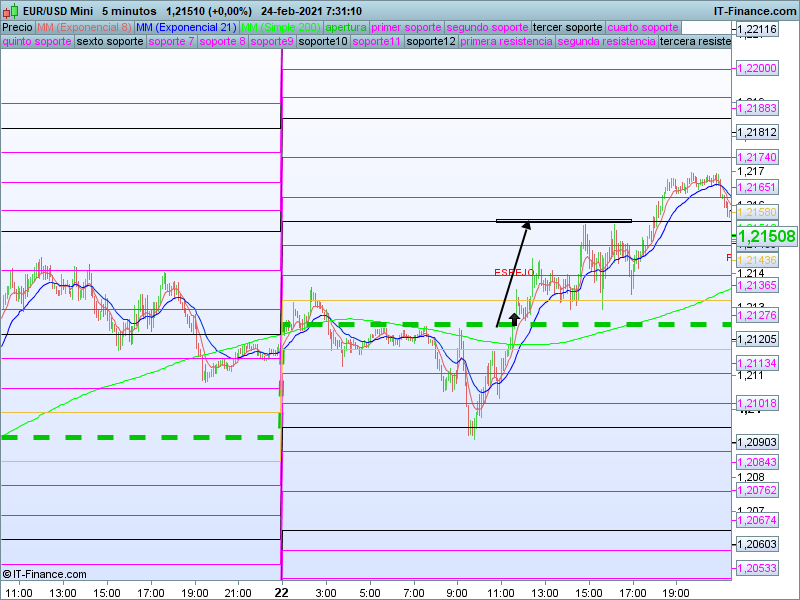Click the small black up-arrow marker on the chart
The image size is (800, 600).
coord(514,318)
